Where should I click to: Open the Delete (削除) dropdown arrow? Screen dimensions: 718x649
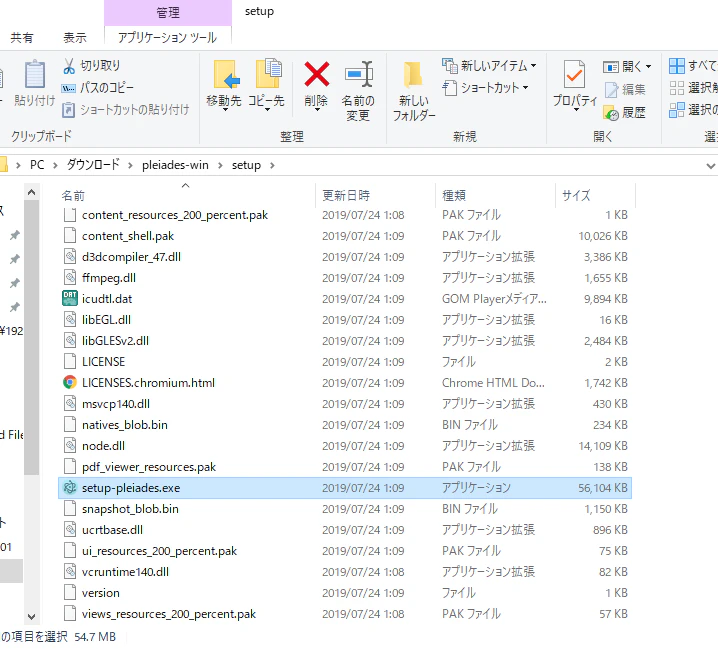pos(317,110)
